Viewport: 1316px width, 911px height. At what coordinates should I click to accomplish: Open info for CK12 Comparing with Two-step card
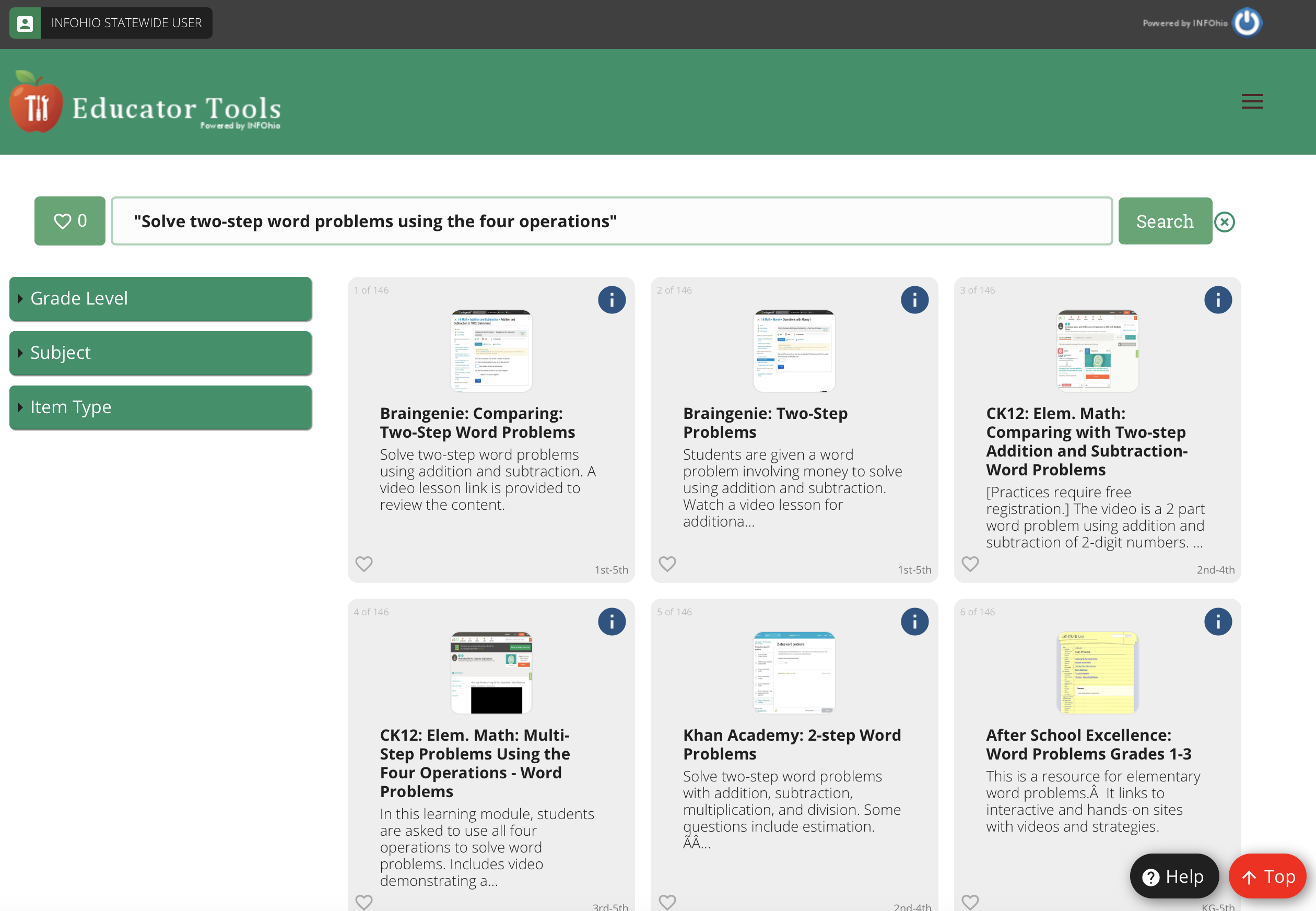pos(1218,300)
